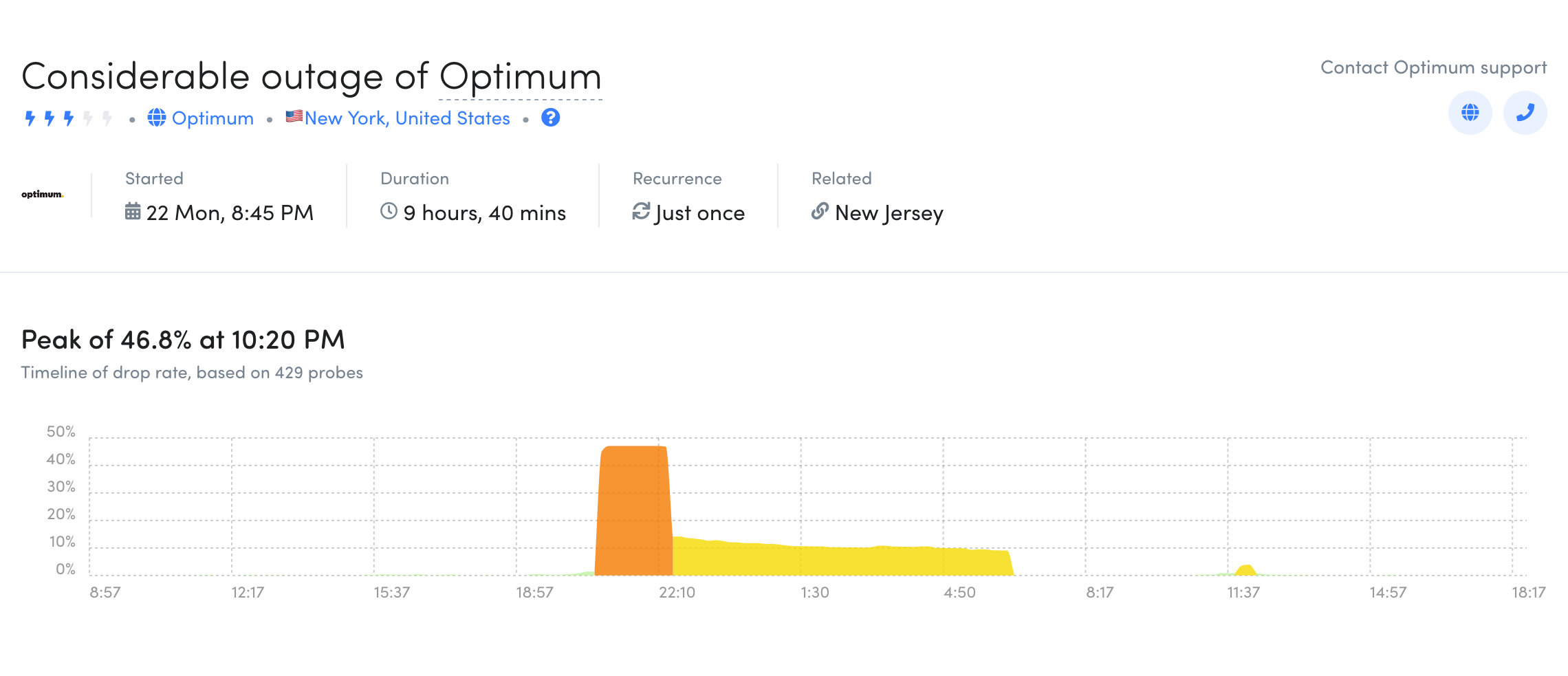
Task: Open the blue Optimum provider link
Action: (213, 118)
